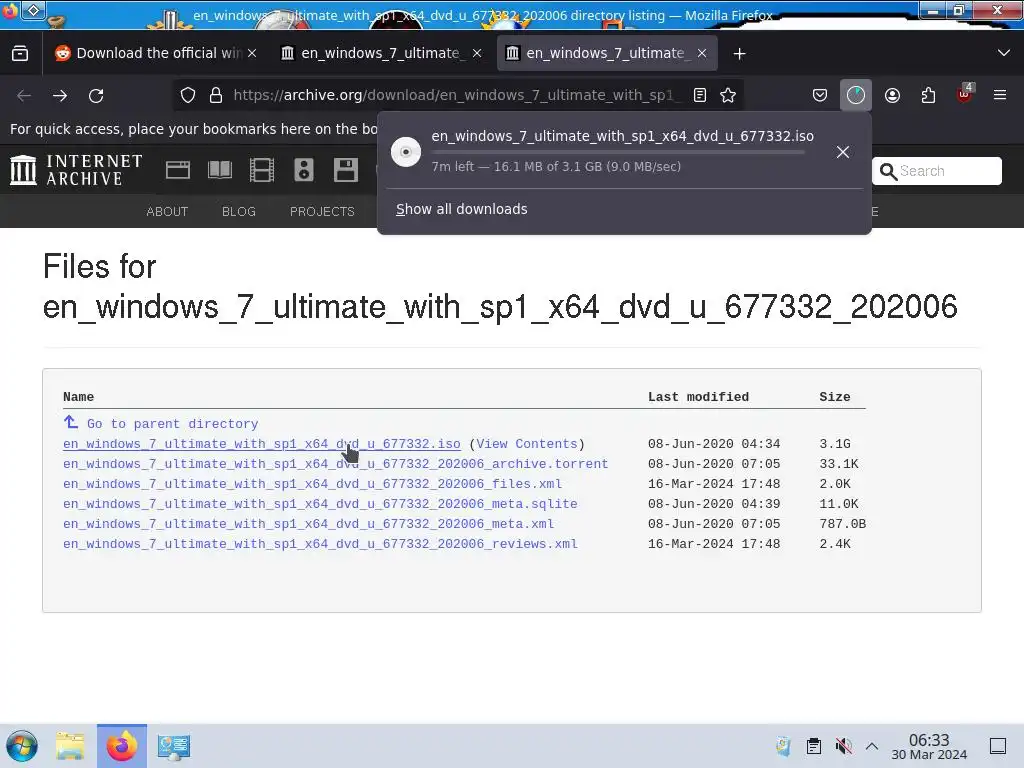Open the _meta.xml link
1024x768 pixels.
308,524
